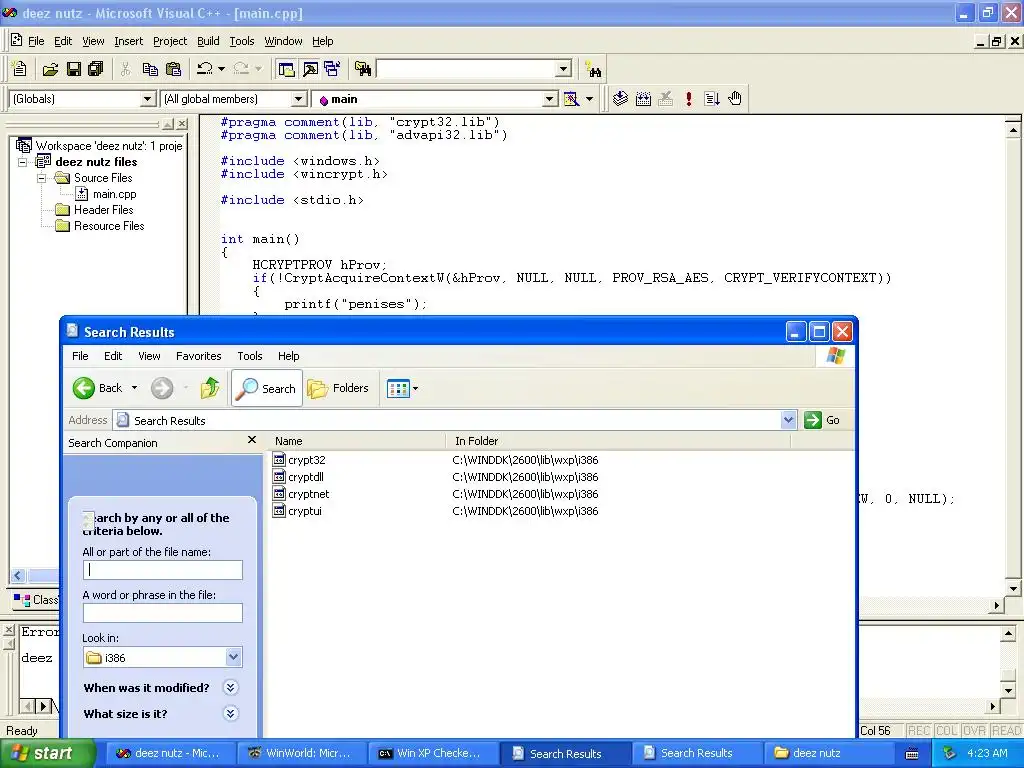Open the Favorites menu in Search Results
The height and width of the screenshot is (768, 1024).
click(x=199, y=356)
